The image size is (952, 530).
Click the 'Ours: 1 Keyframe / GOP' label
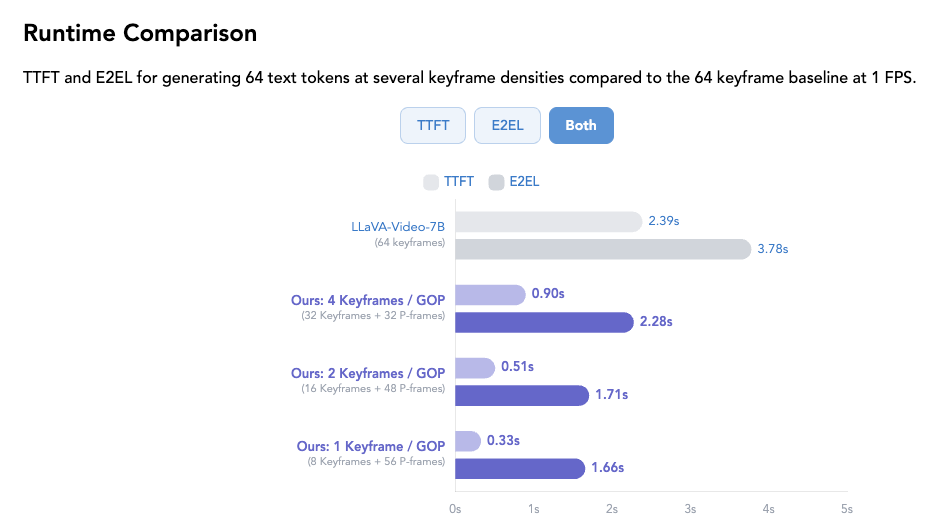(x=370, y=447)
